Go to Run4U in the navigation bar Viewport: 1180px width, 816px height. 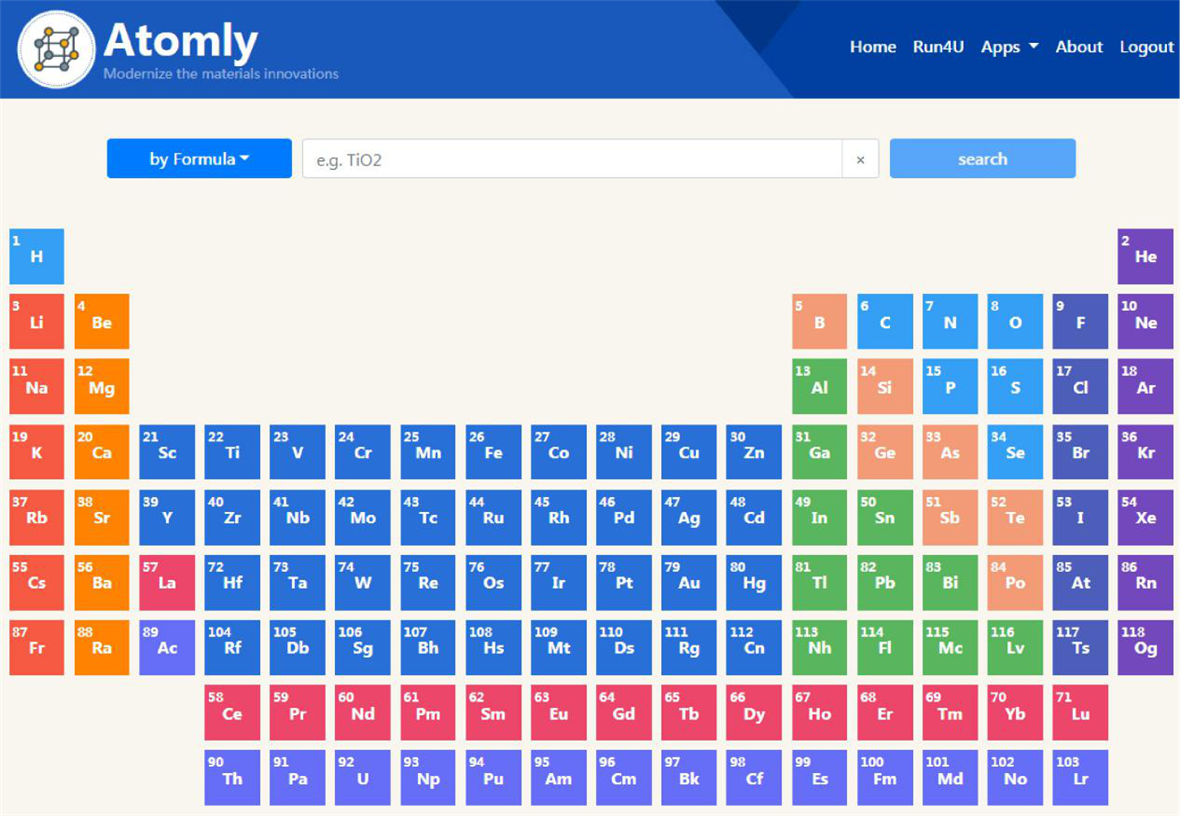[x=938, y=47]
